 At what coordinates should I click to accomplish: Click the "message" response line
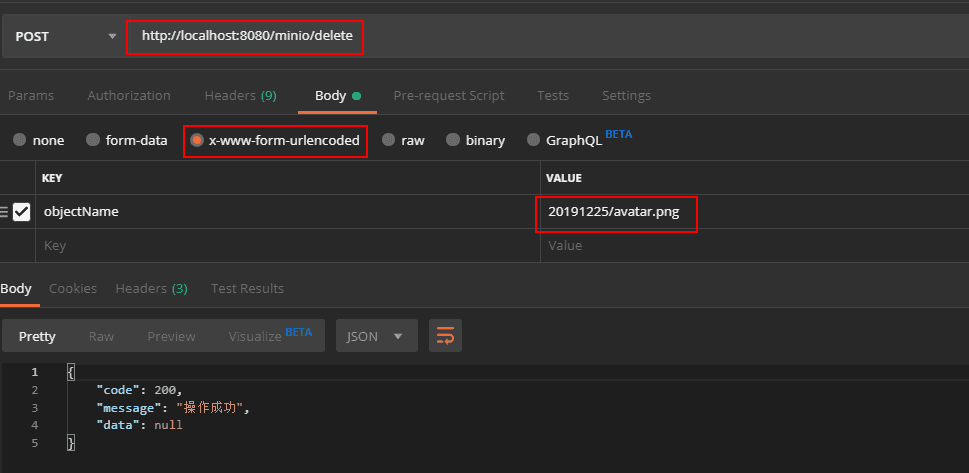[172, 408]
